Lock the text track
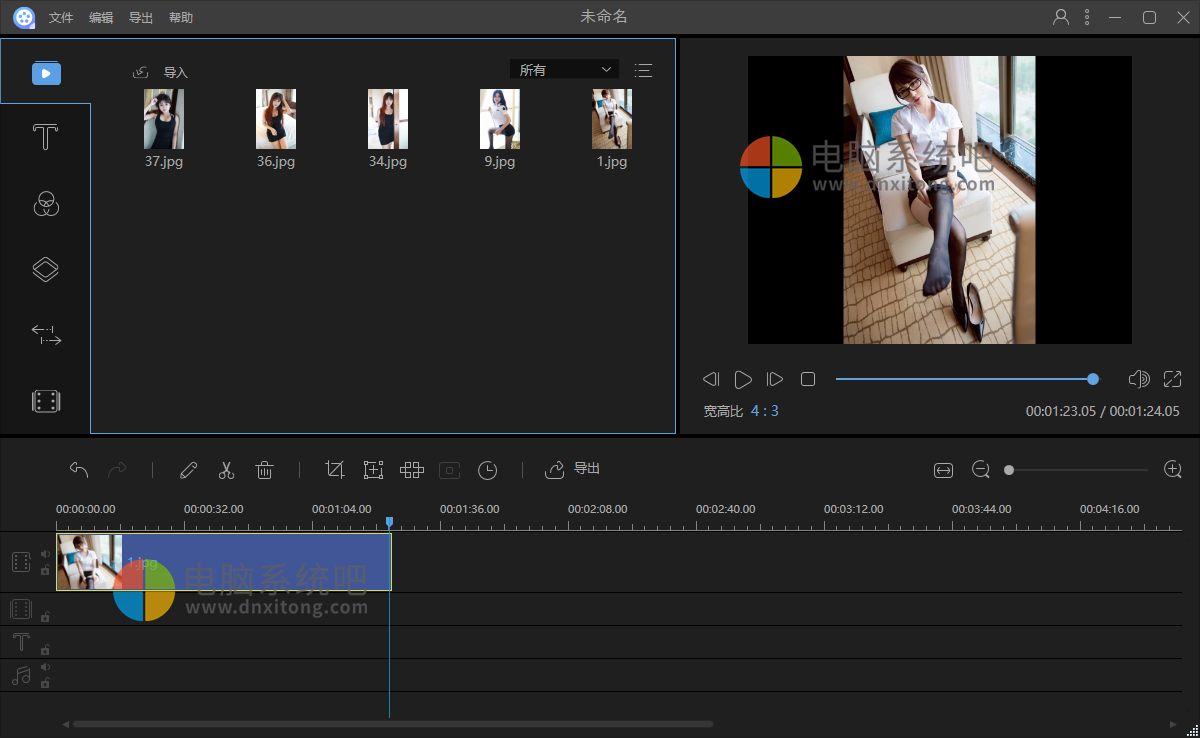The image size is (1200, 738). (45, 650)
